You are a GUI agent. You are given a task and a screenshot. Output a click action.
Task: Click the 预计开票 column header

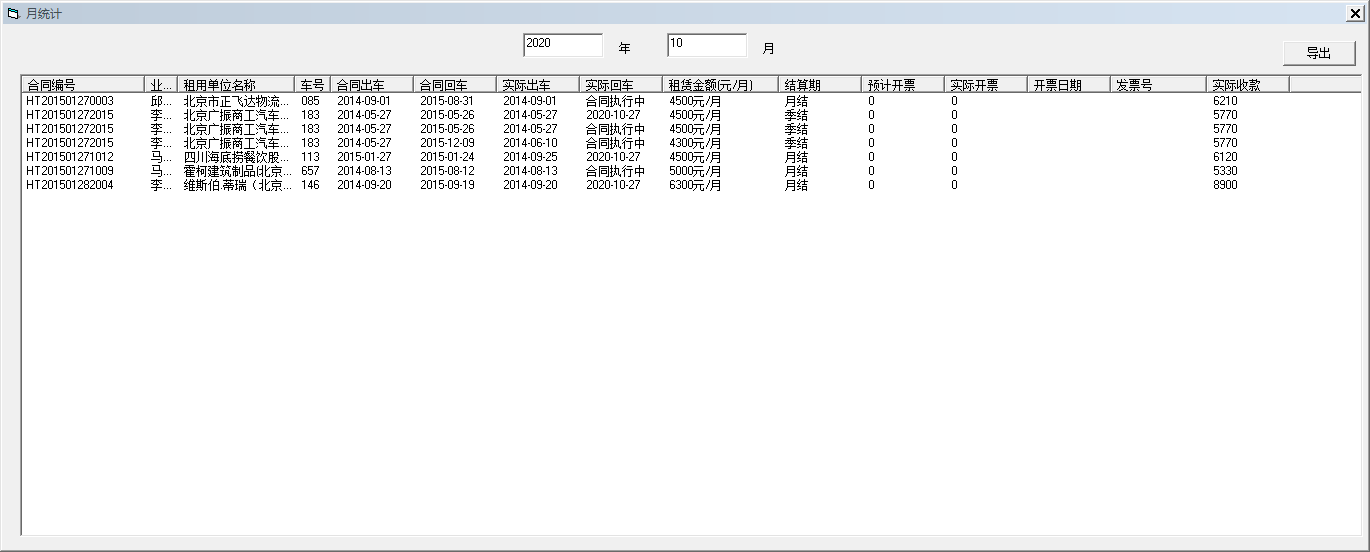tap(902, 85)
